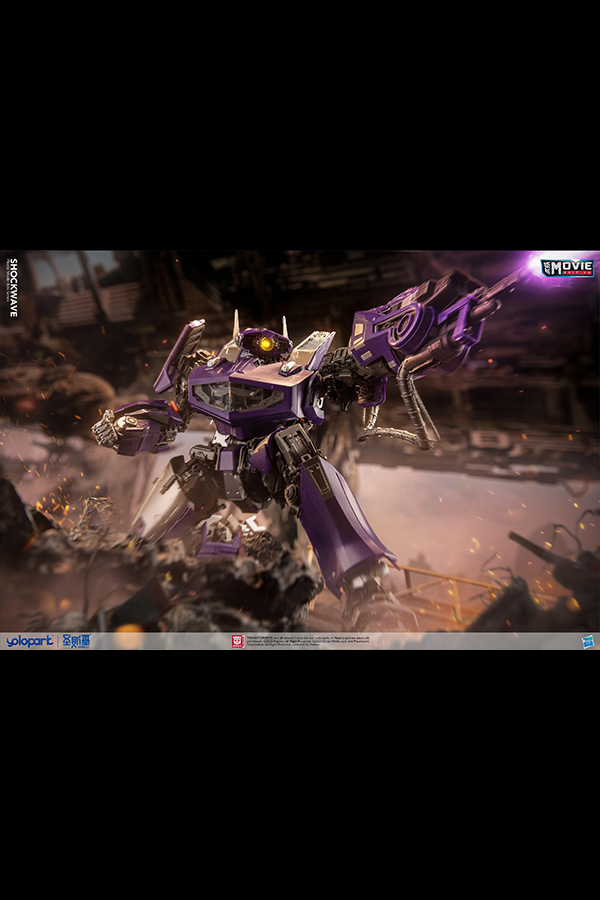Click the red Transformers faction icon
This screenshot has width=600, height=900.
(x=238, y=641)
